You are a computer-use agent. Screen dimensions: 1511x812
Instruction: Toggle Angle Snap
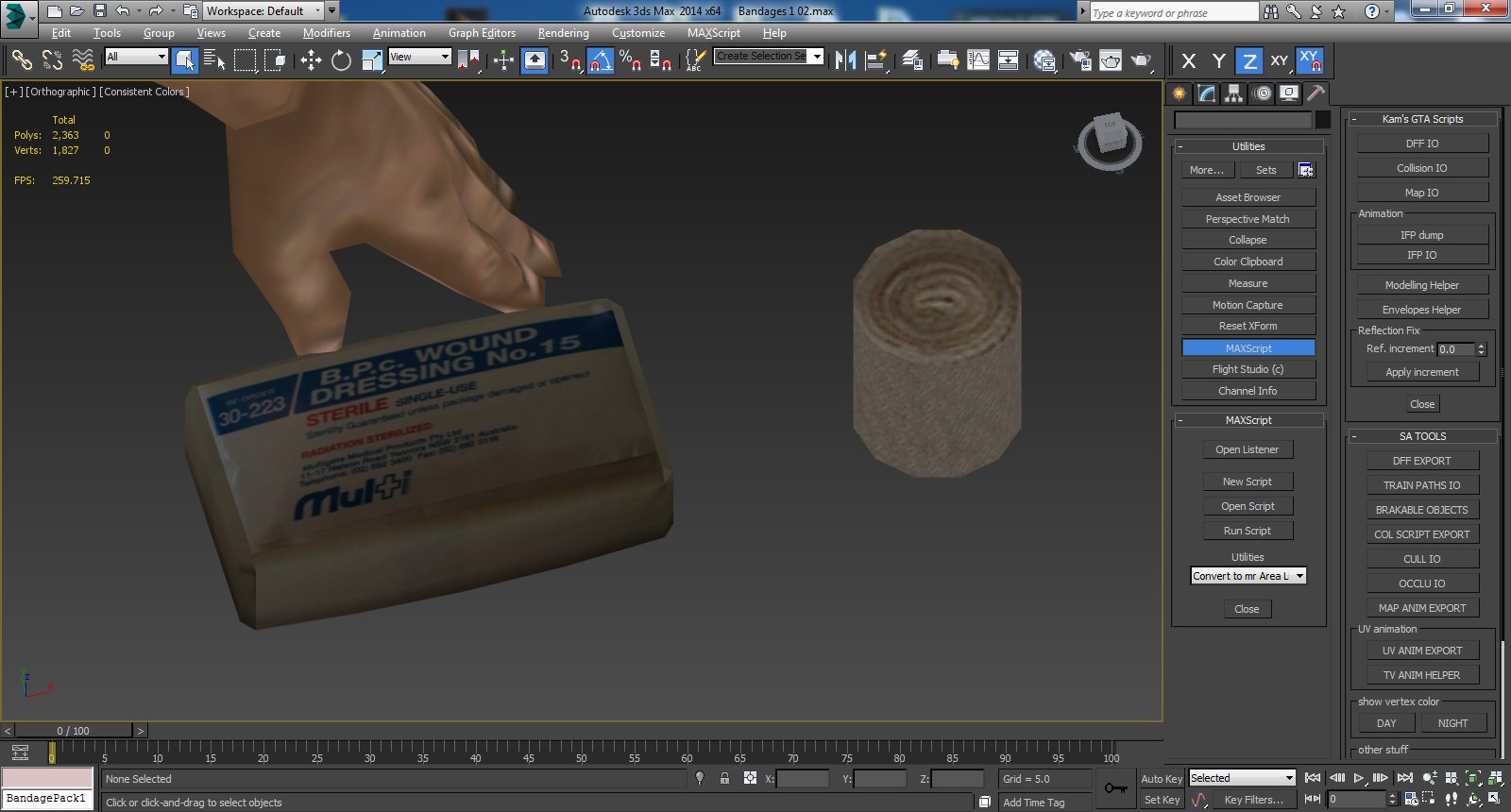601,60
